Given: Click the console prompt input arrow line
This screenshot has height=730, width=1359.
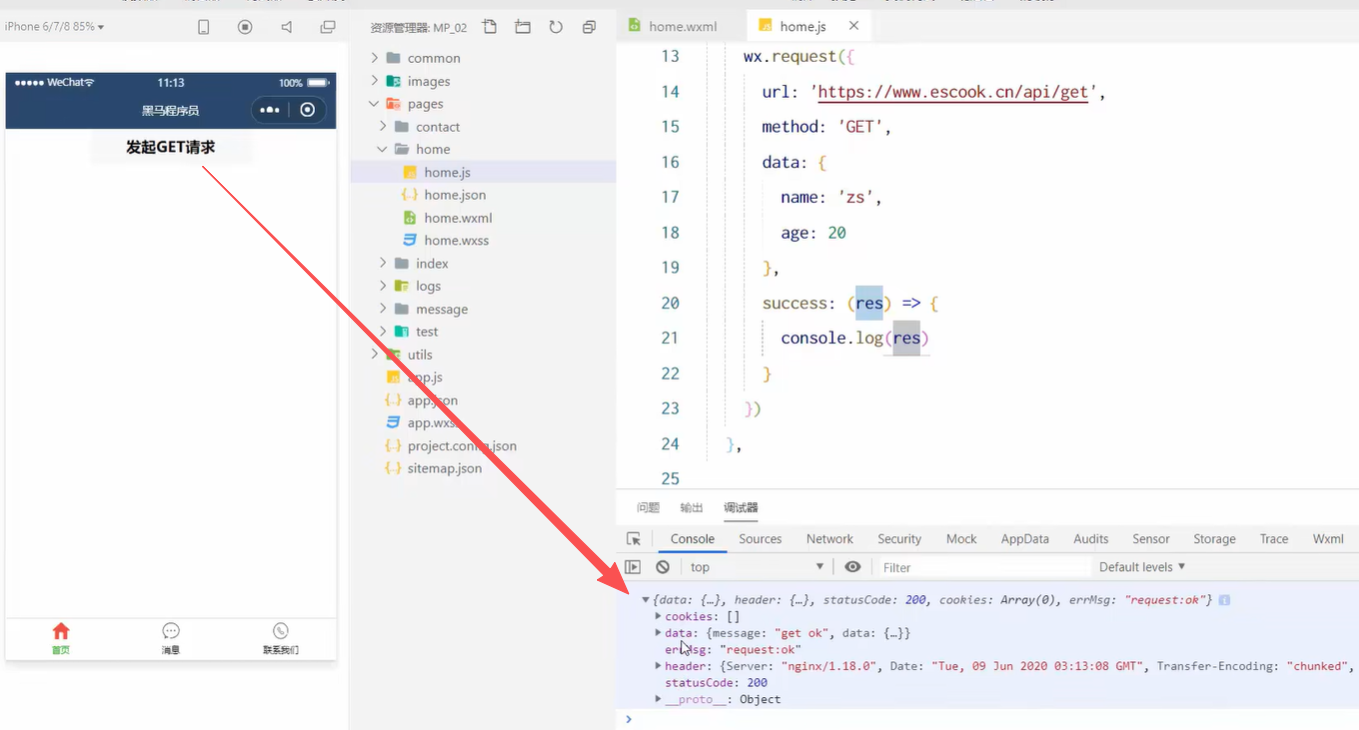Looking at the screenshot, I should [x=987, y=719].
